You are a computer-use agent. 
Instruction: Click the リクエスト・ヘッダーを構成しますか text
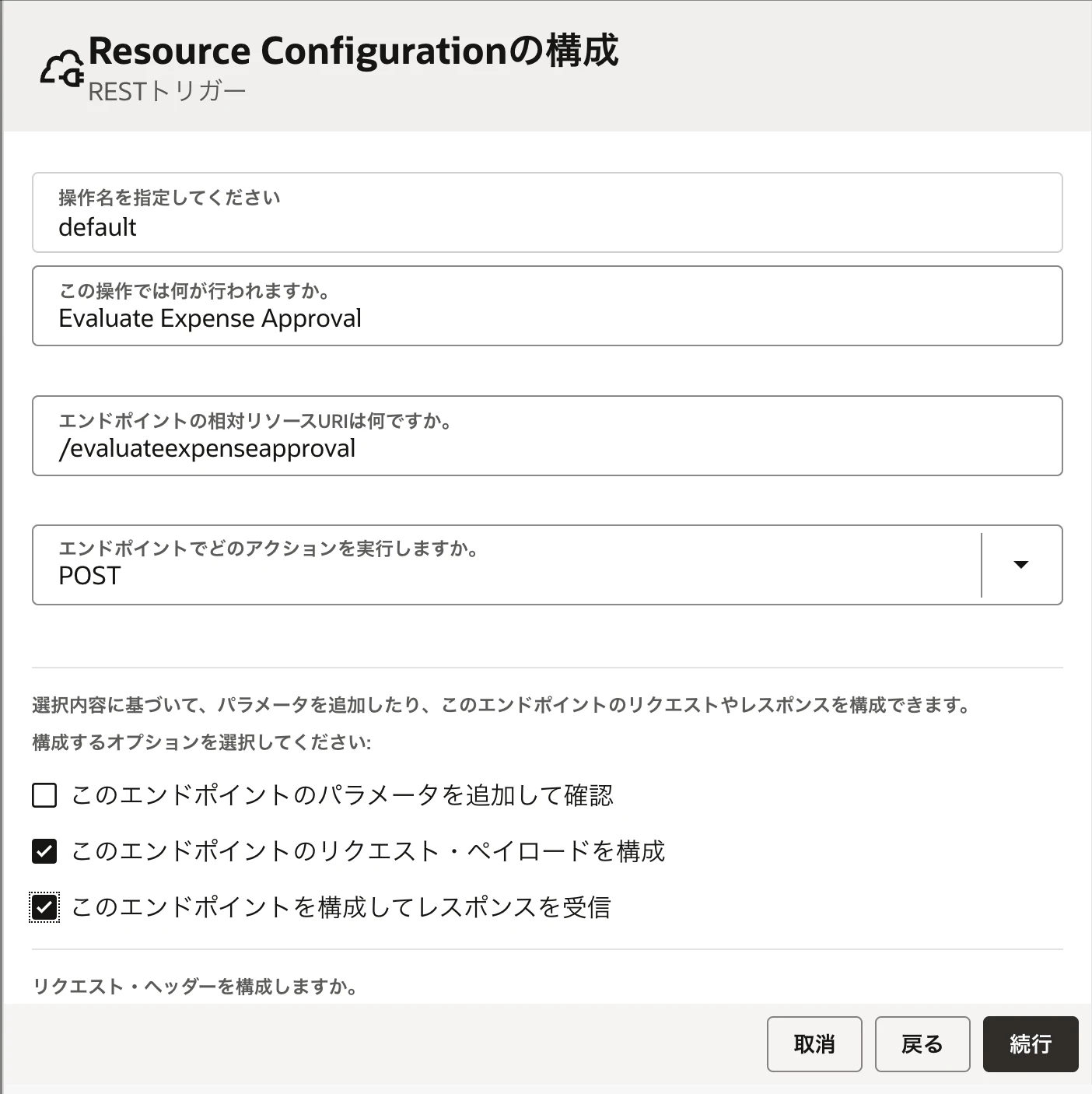[195, 987]
